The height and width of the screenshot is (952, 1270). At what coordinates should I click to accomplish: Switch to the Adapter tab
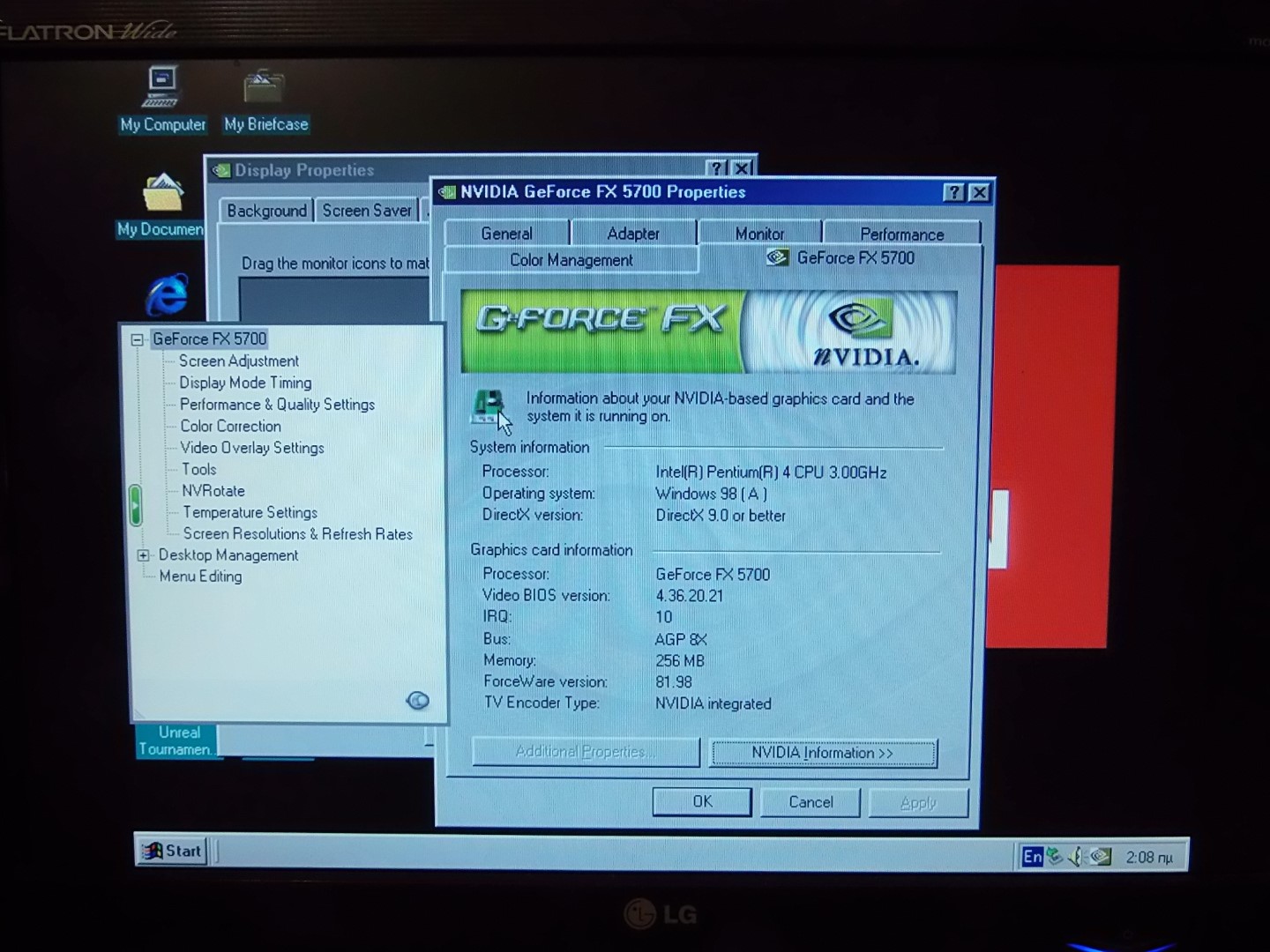[633, 234]
